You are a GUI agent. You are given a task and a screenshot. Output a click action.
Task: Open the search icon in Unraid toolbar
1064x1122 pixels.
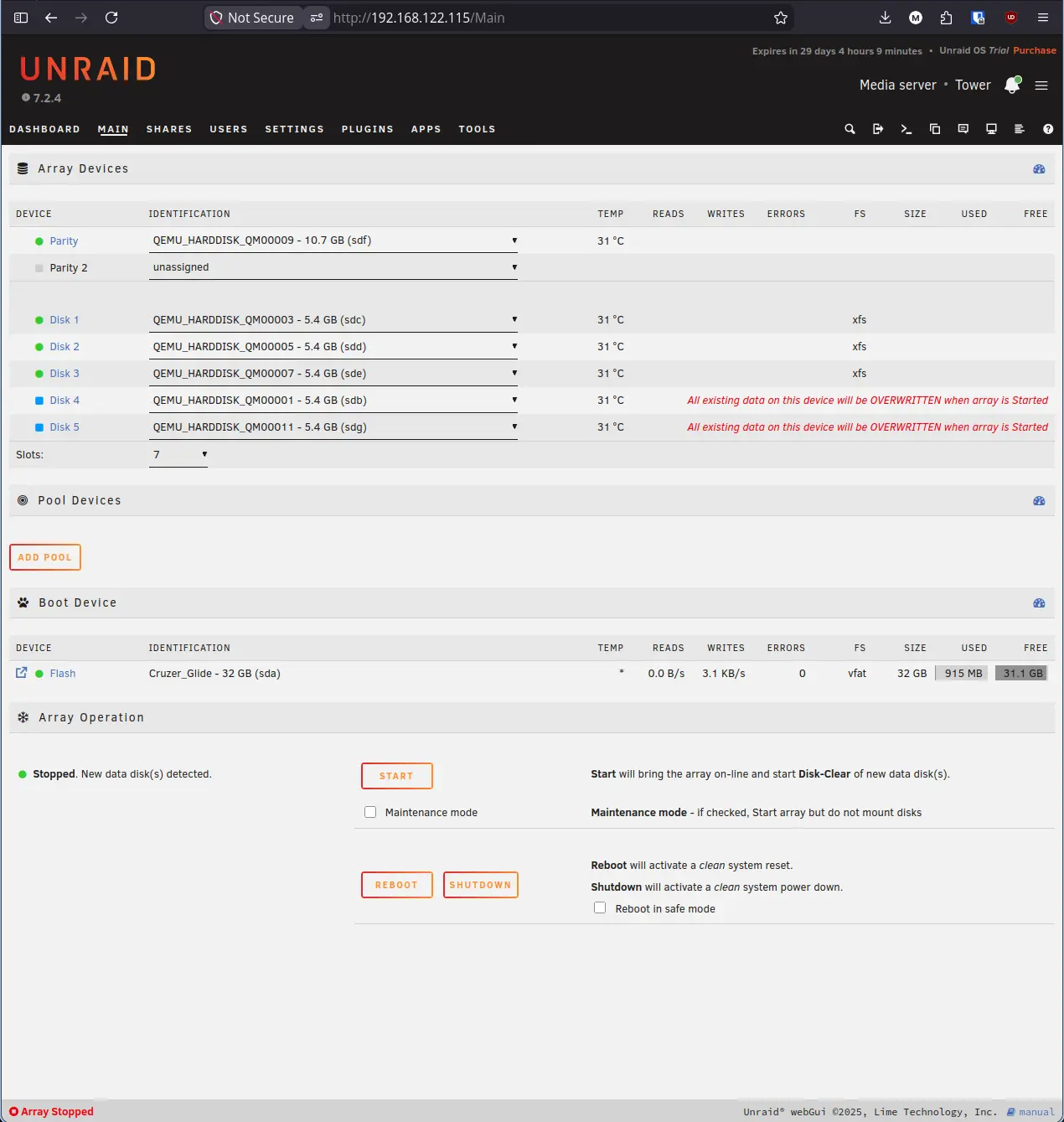click(x=850, y=129)
